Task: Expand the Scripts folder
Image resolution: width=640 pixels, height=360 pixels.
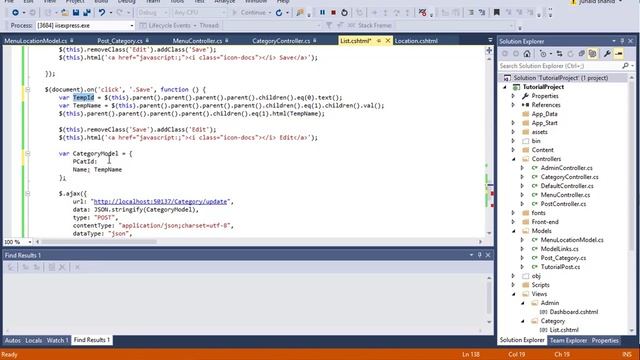Action: coord(513,285)
